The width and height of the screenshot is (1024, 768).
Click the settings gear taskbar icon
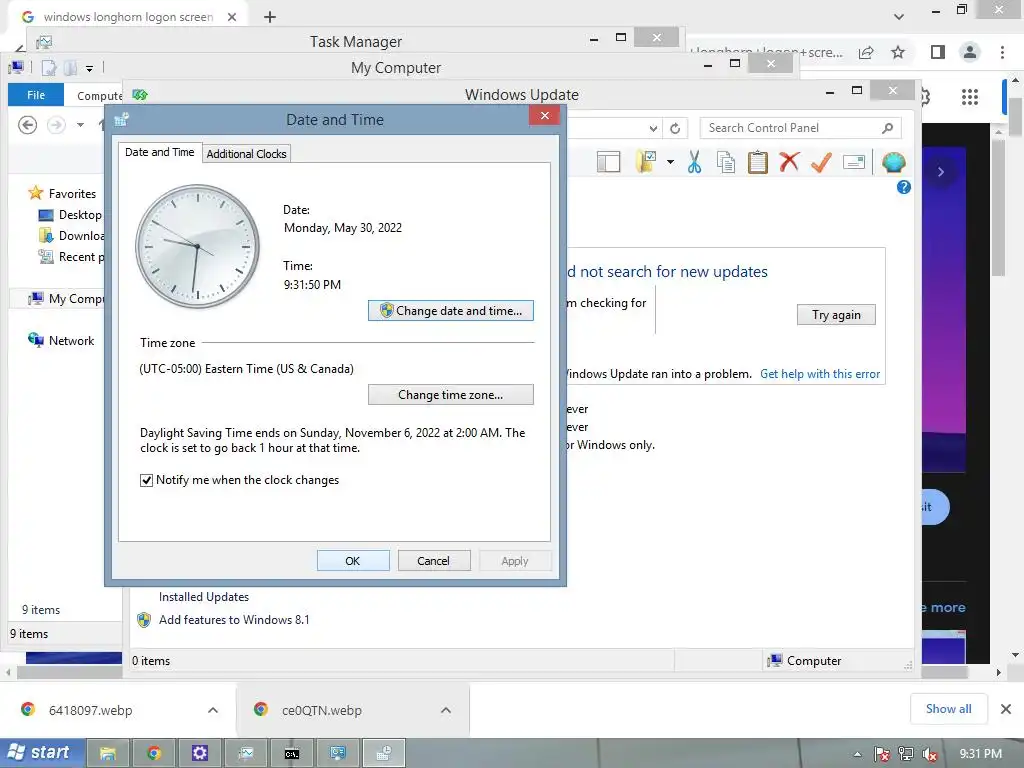click(200, 754)
